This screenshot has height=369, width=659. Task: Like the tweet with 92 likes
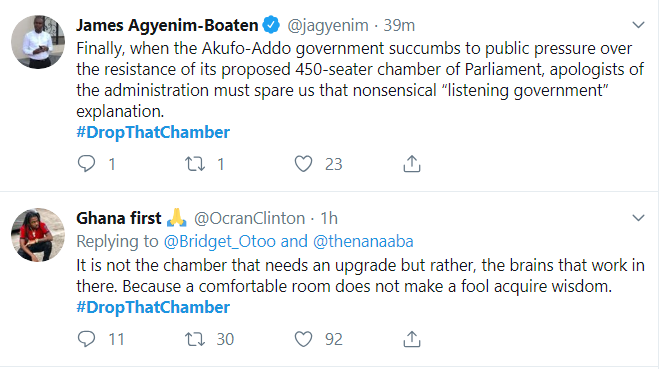(x=303, y=339)
